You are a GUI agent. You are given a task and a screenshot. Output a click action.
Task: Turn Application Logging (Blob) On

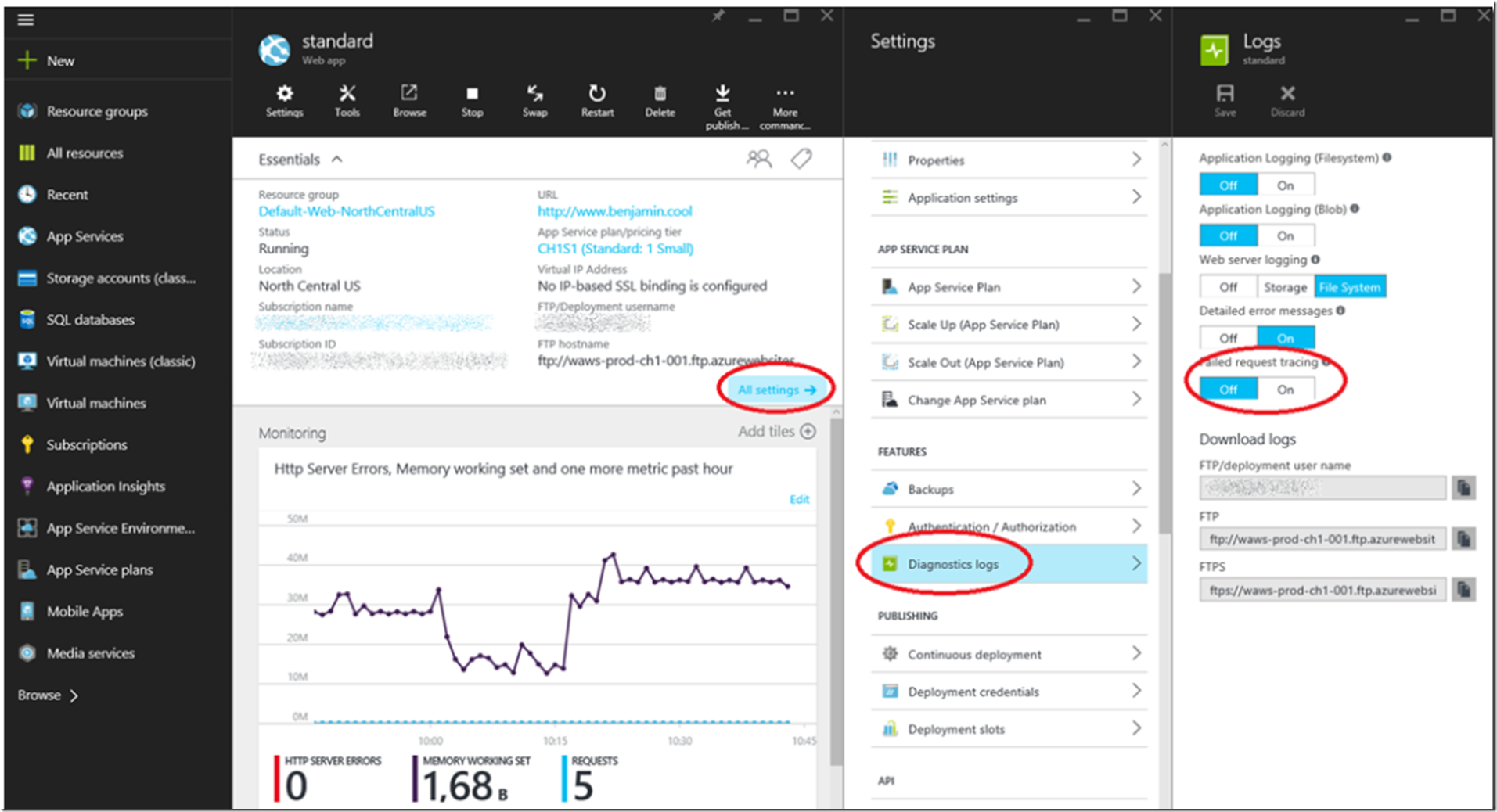click(1286, 235)
